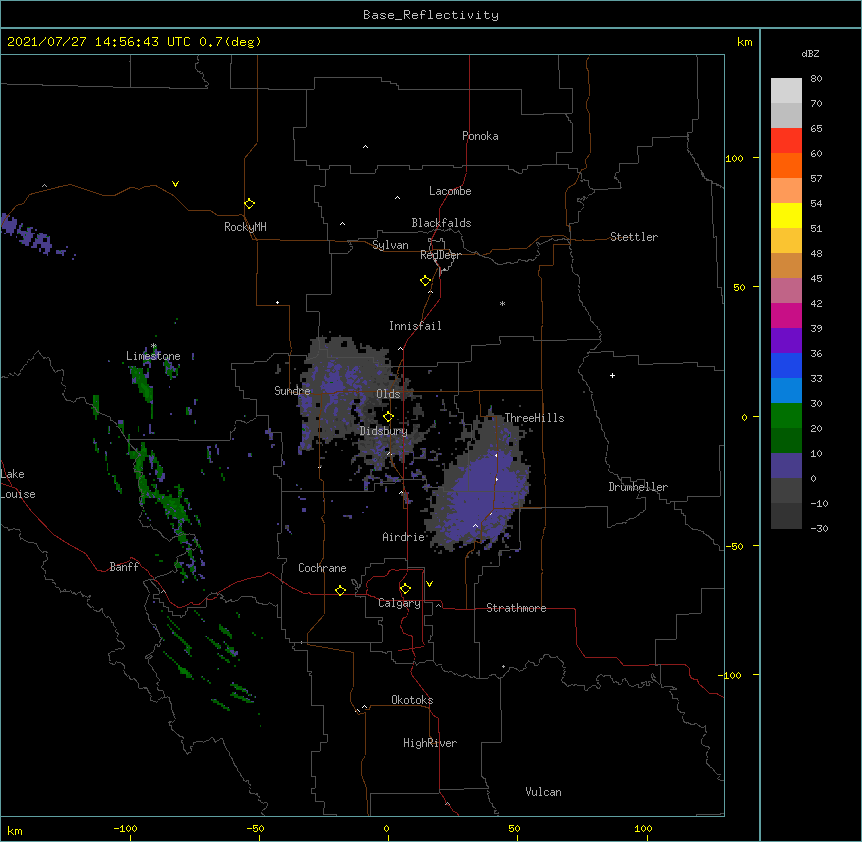Pick the bright blue 33-36 dBZ legend swatch

tap(786, 365)
